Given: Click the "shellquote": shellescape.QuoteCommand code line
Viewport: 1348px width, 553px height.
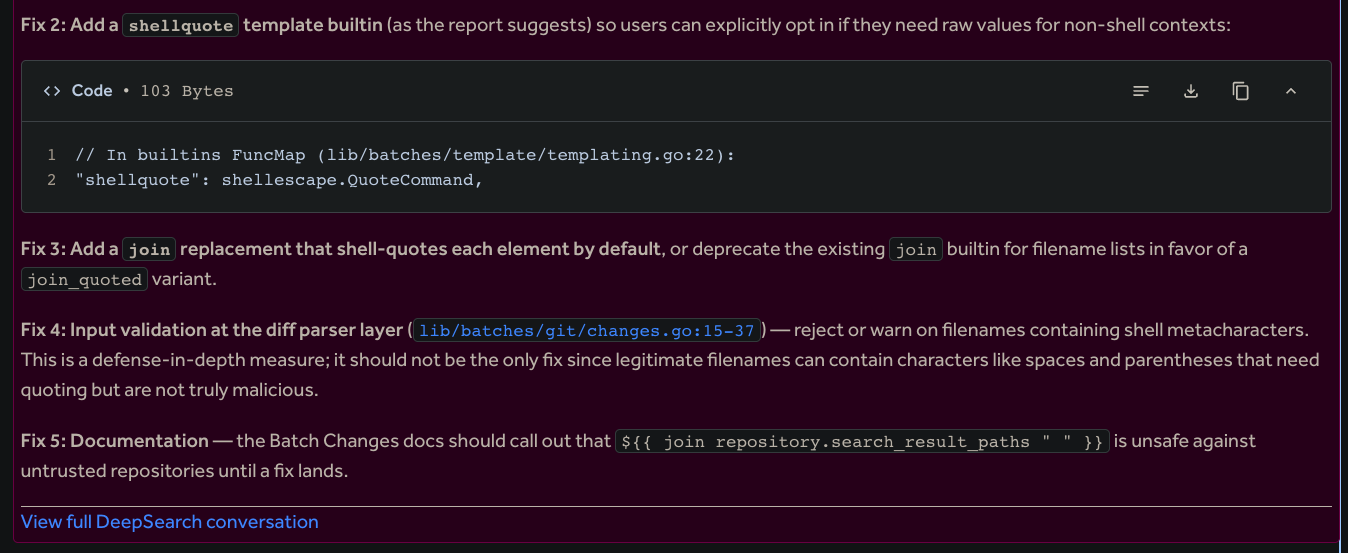Looking at the screenshot, I should click(x=279, y=180).
